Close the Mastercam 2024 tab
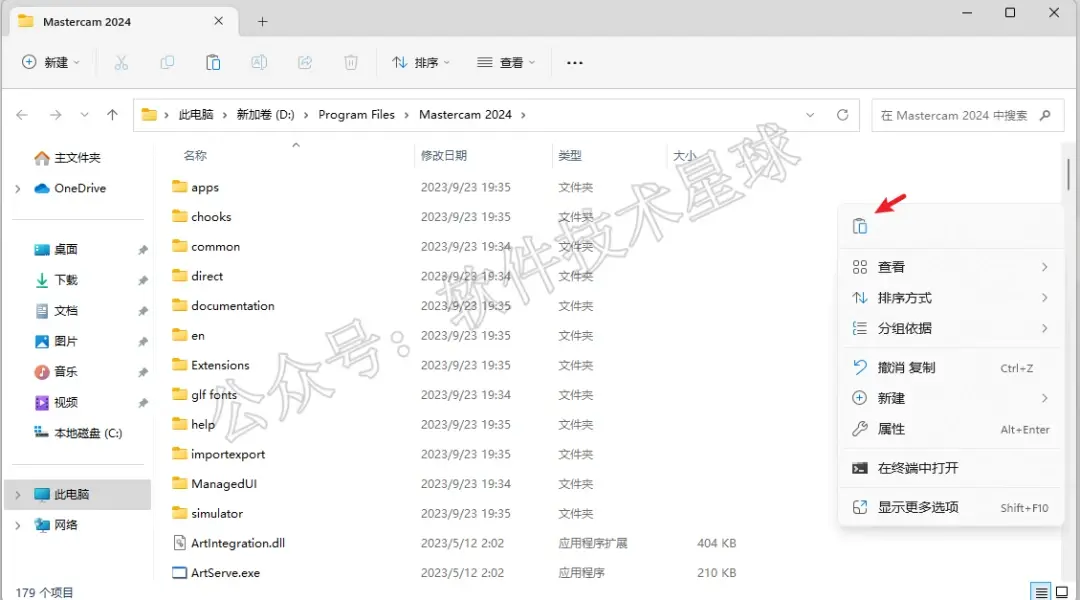 coord(218,21)
